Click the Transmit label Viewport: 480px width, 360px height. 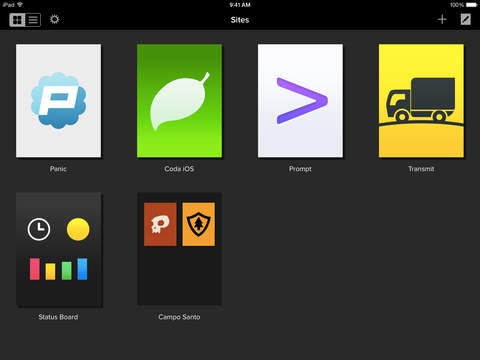point(421,169)
